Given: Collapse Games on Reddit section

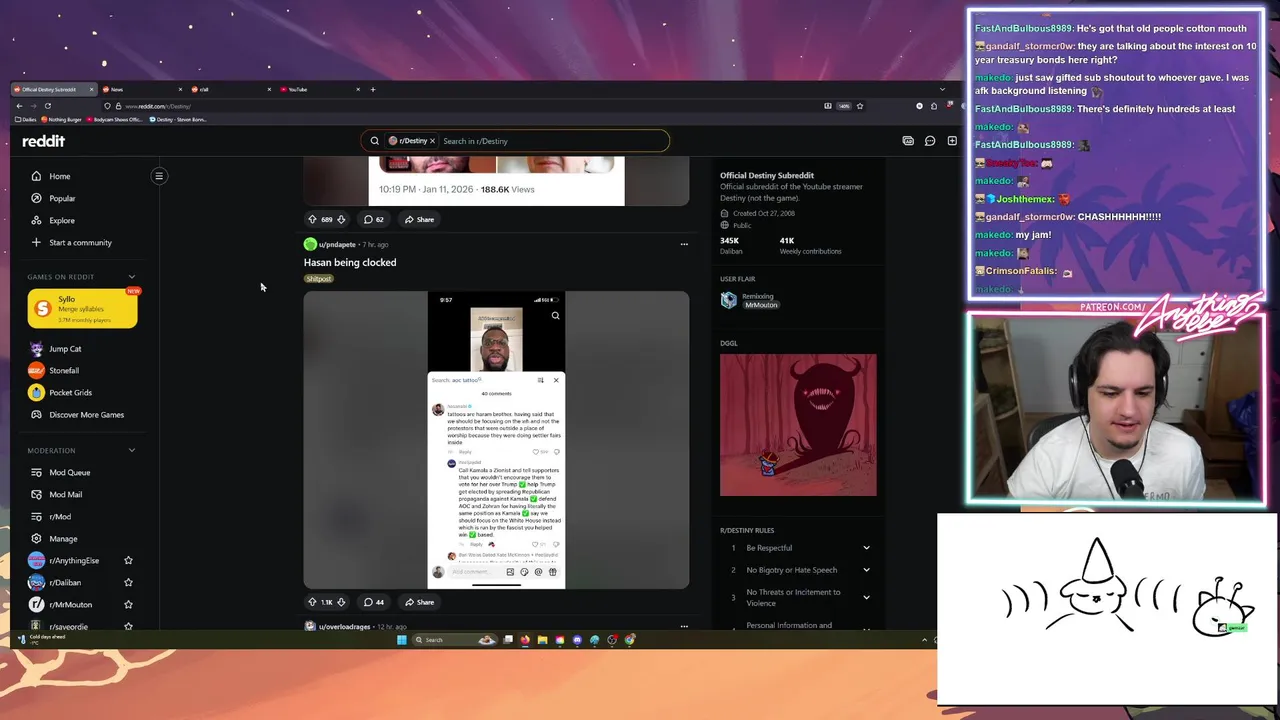Looking at the screenshot, I should pyautogui.click(x=131, y=277).
